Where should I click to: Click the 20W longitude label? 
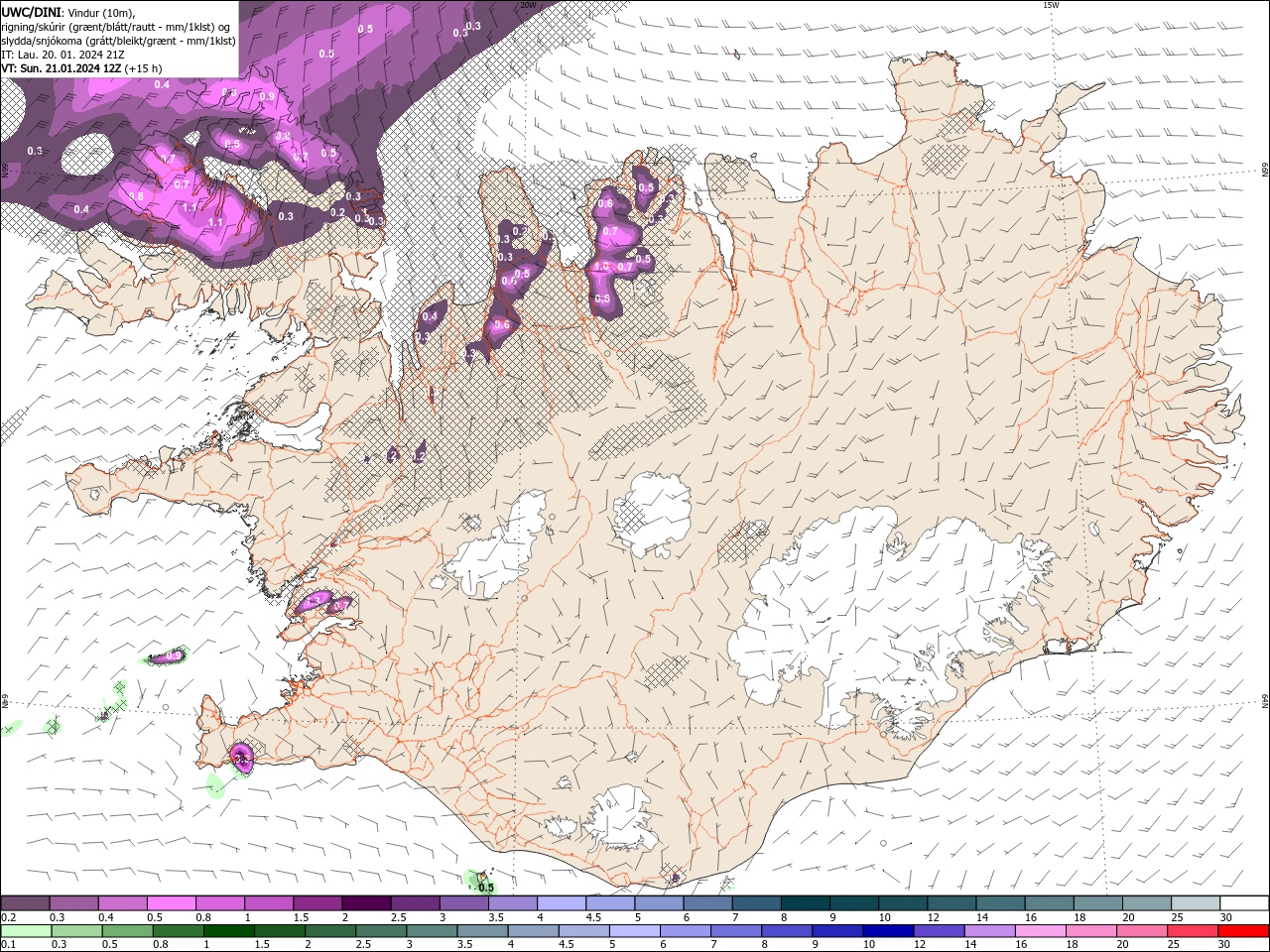(x=528, y=5)
